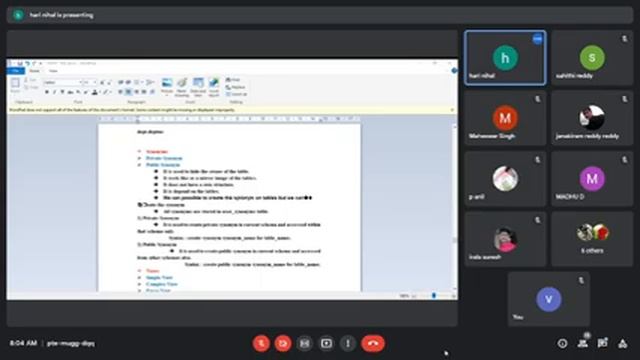Insert a Picture from the ribbon
Screen dimensions: 640x360
coord(167,87)
